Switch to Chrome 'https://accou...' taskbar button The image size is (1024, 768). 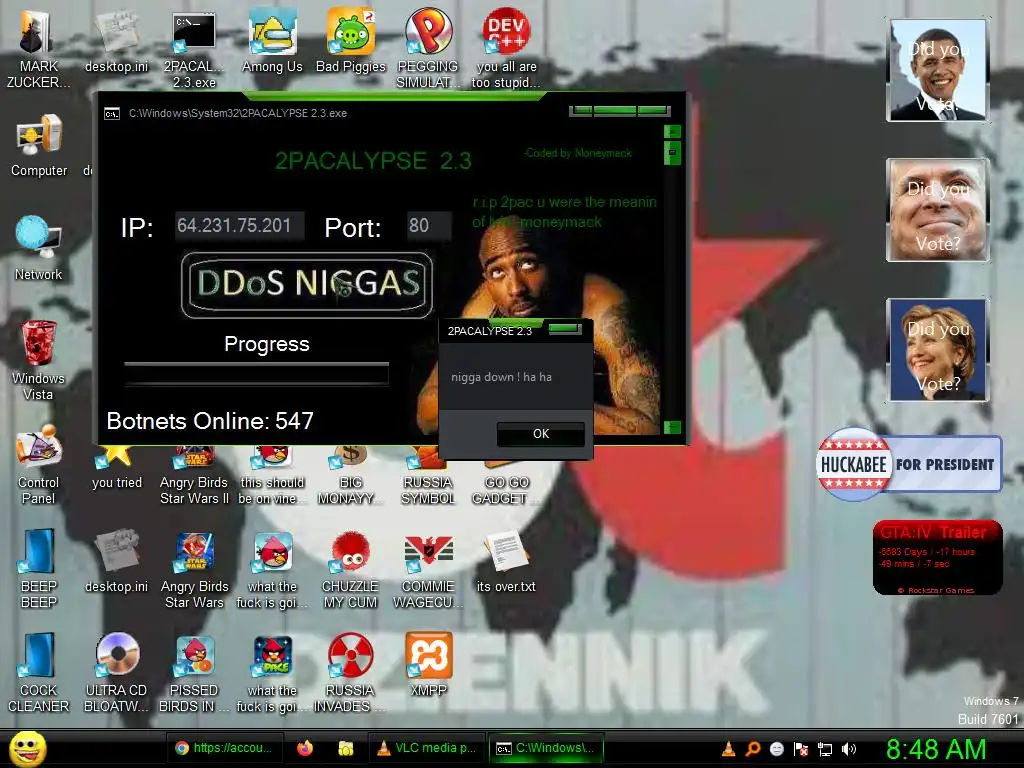tap(224, 748)
